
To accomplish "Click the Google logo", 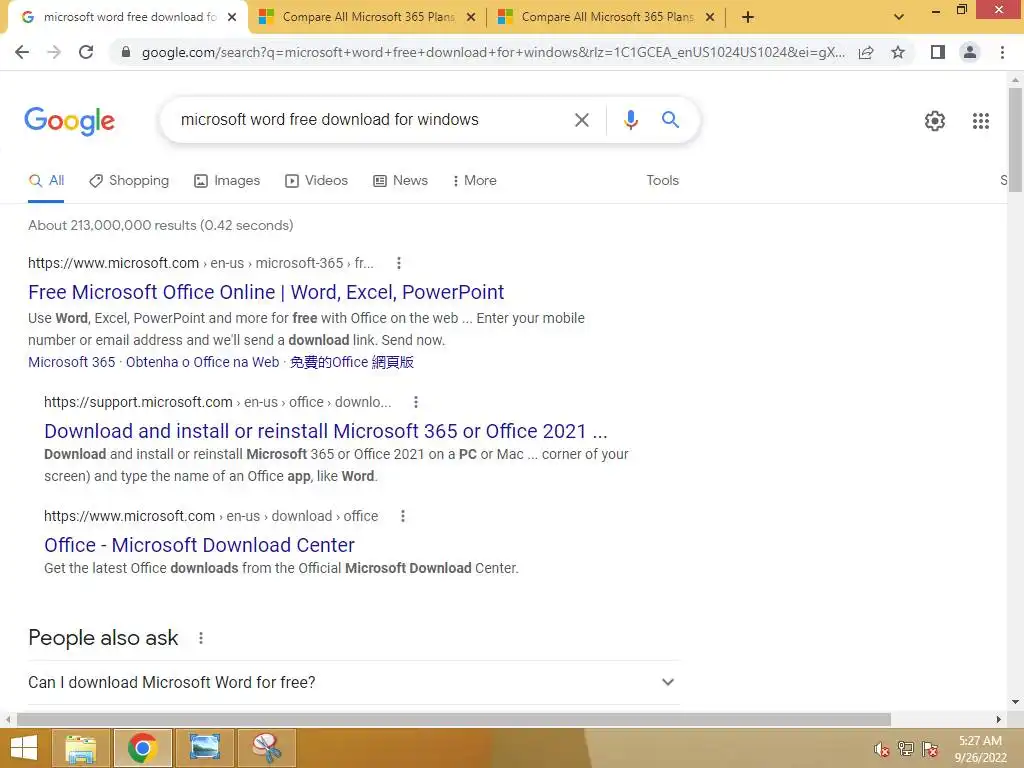I will click(69, 121).
